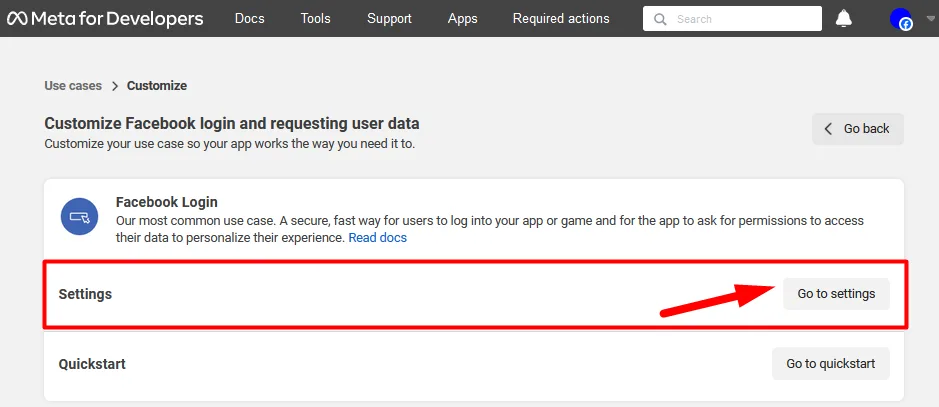Navigate to Use cases breadcrumb

[73, 86]
